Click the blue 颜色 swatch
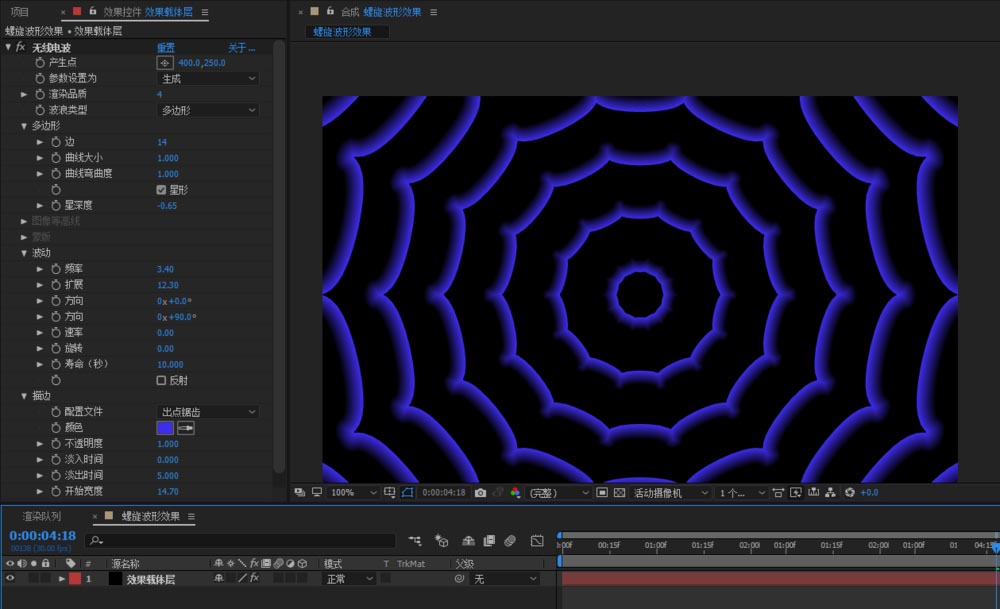1000x609 pixels. [x=165, y=428]
